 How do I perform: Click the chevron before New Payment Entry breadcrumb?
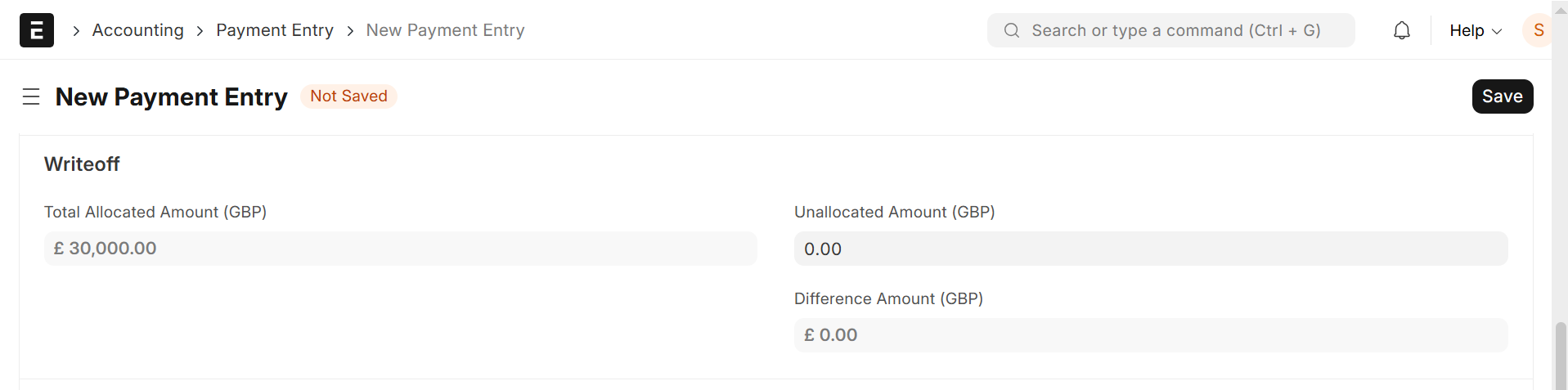point(350,31)
